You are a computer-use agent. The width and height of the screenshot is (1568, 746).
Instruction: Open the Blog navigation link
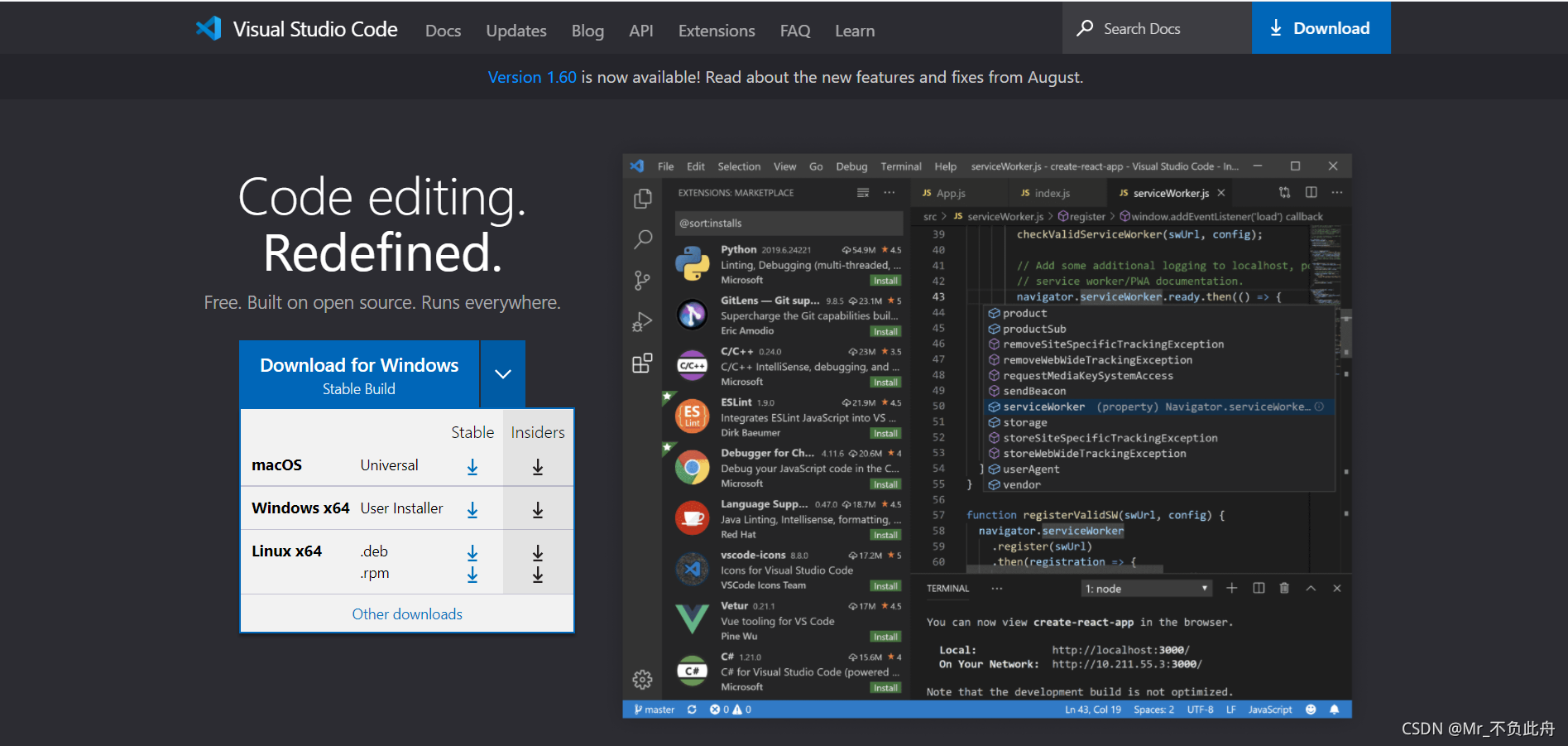(587, 31)
